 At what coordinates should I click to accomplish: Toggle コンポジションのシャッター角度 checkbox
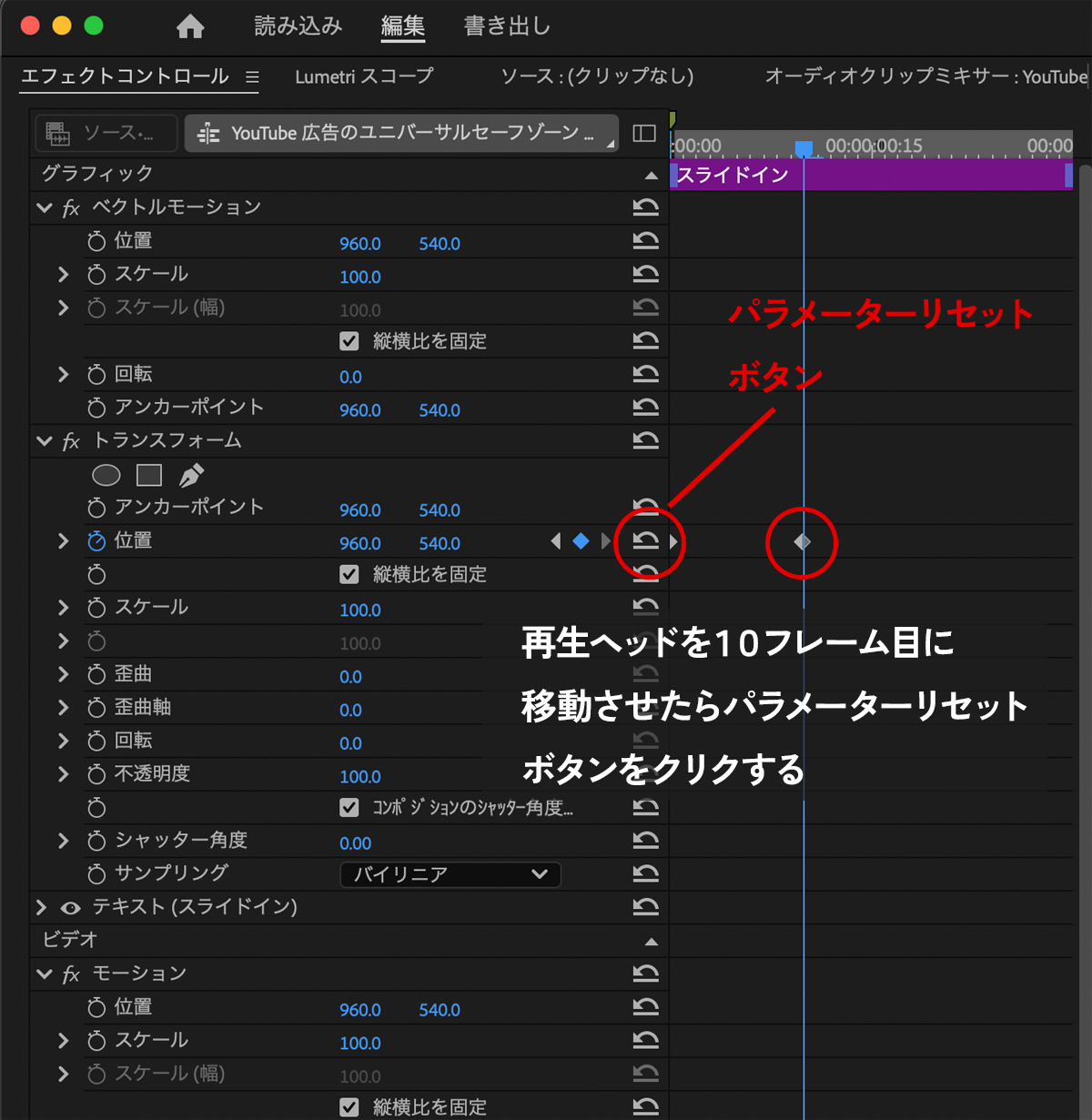pyautogui.click(x=349, y=807)
